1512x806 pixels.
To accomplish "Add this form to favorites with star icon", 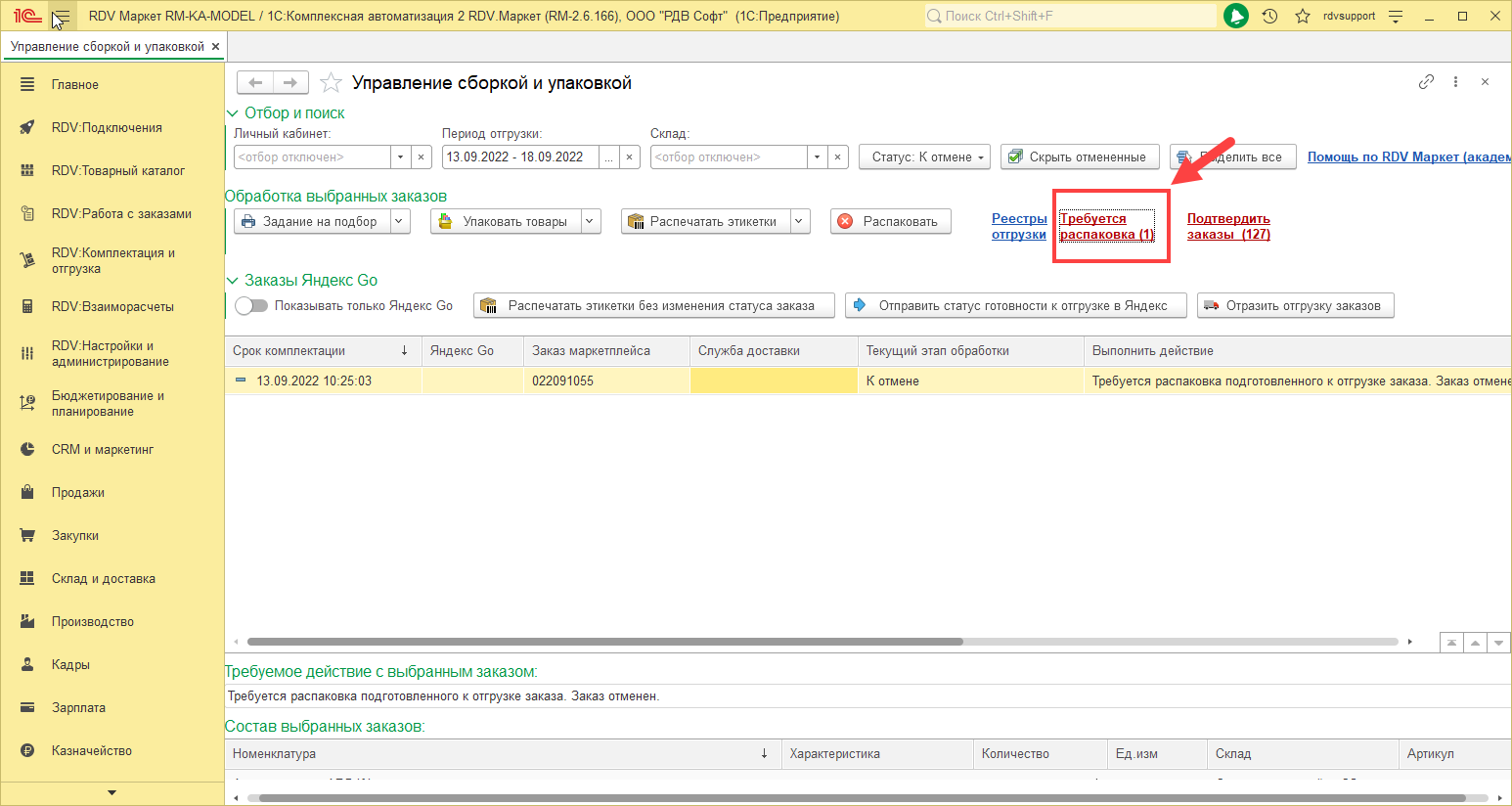I will pyautogui.click(x=332, y=83).
